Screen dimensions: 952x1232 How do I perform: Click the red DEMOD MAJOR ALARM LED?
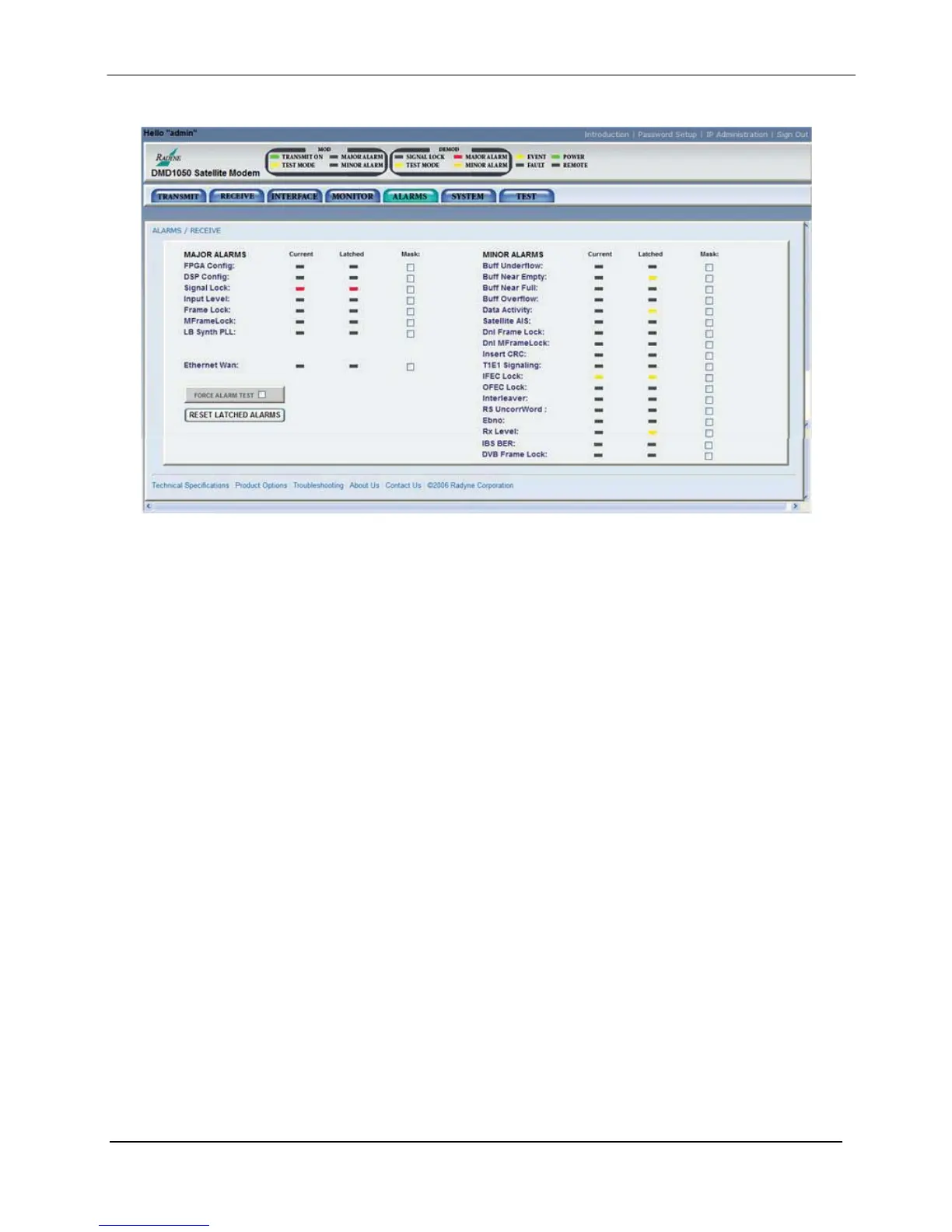point(458,157)
